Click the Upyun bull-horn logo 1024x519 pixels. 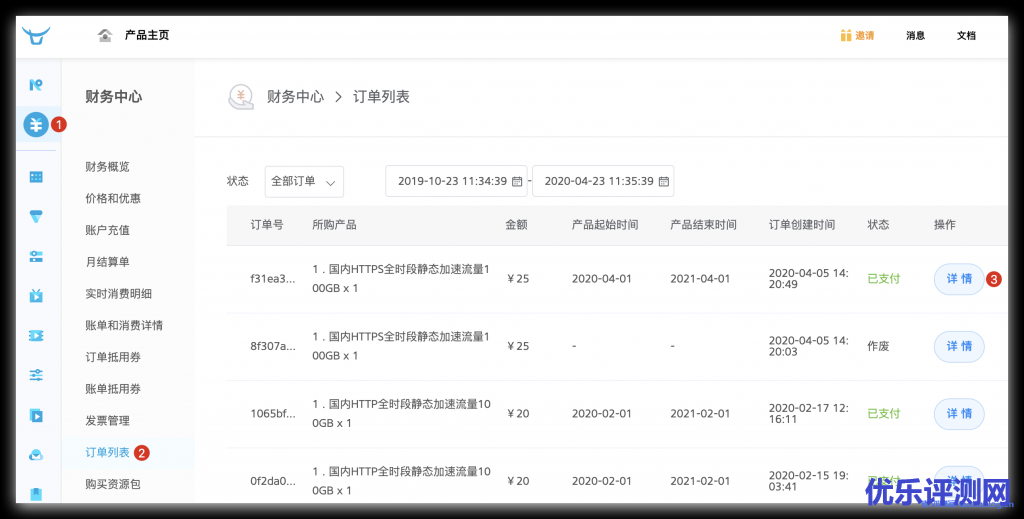click(x=36, y=35)
